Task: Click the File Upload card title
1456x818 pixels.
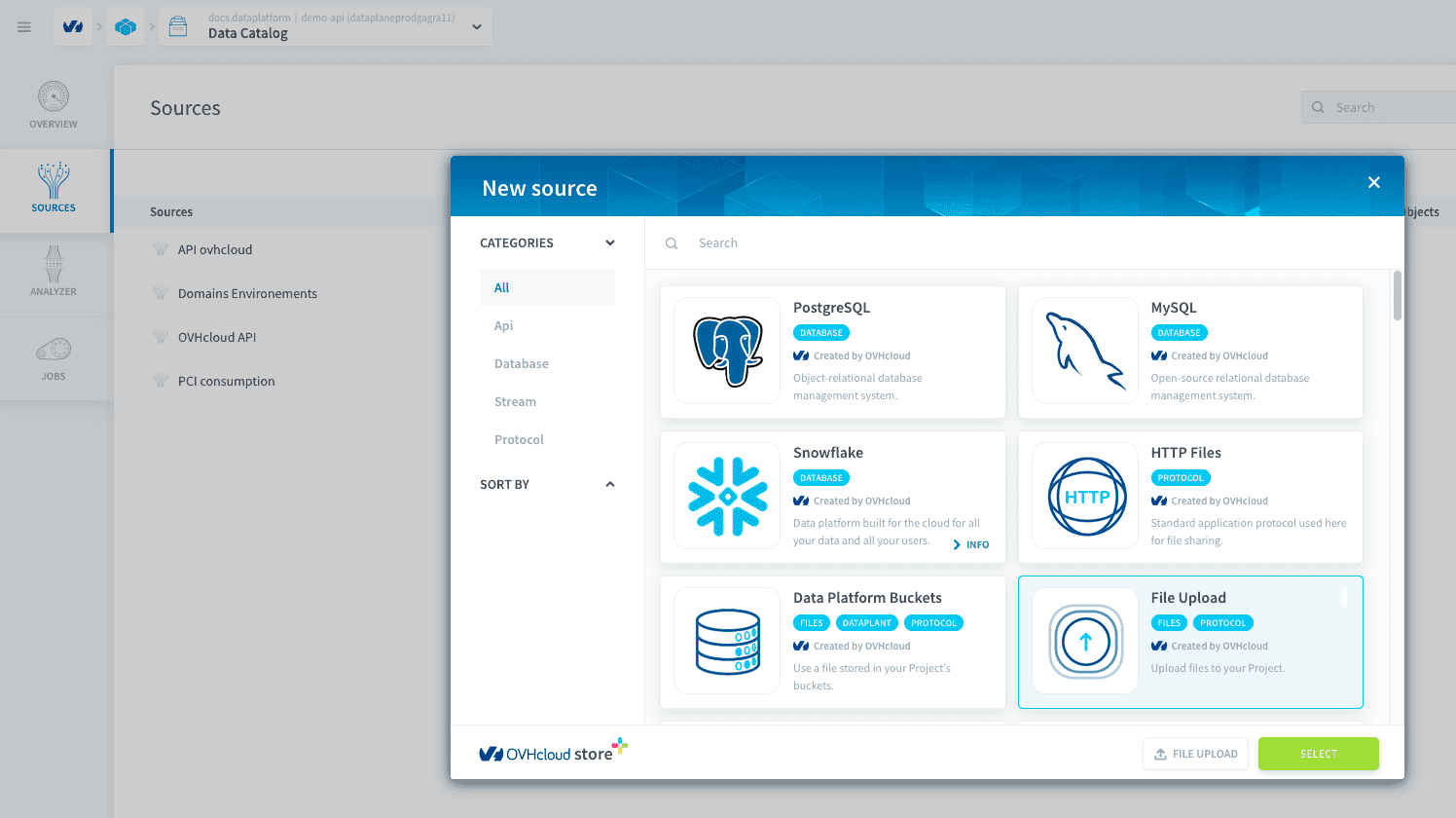Action: 1188,598
